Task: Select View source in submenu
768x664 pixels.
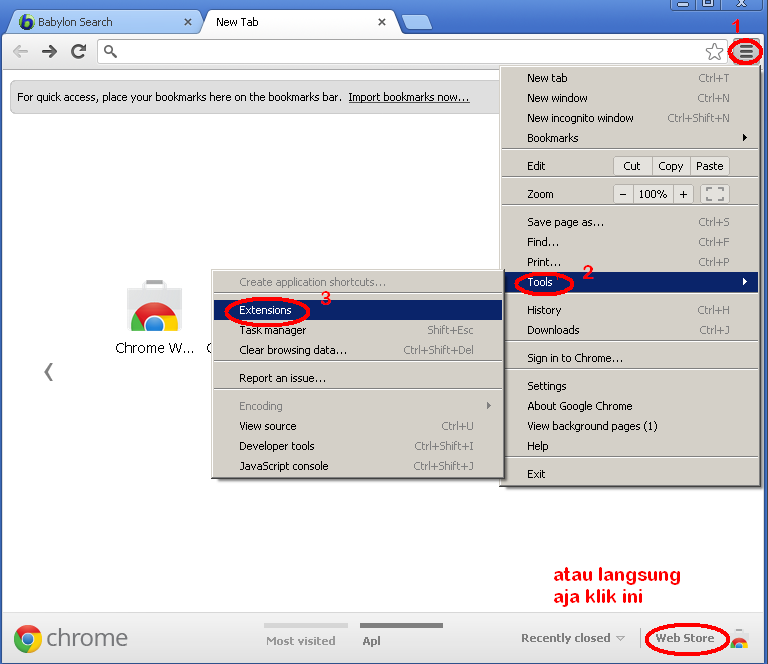Action: click(358, 426)
